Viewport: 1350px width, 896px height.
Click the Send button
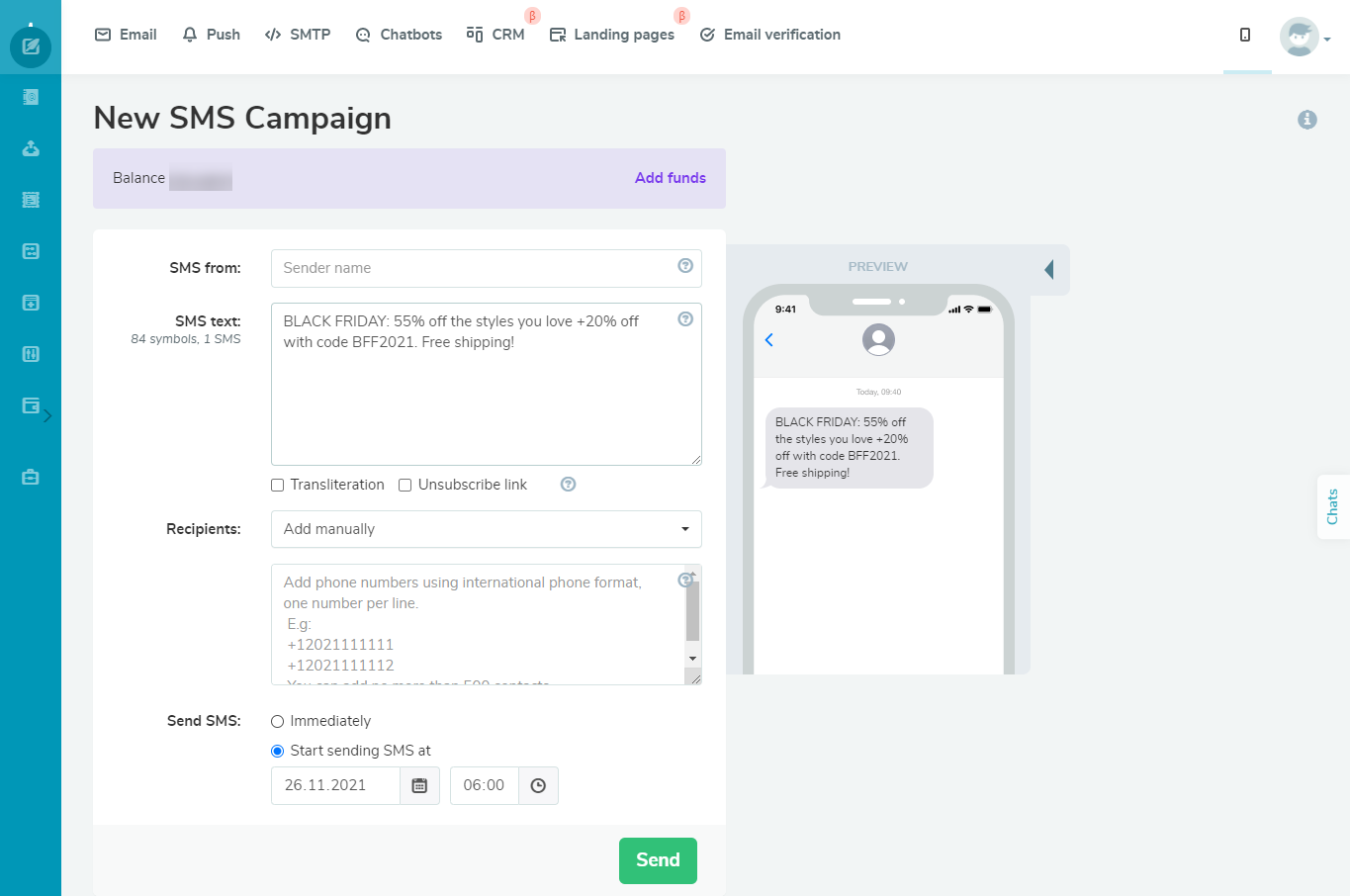pos(657,860)
